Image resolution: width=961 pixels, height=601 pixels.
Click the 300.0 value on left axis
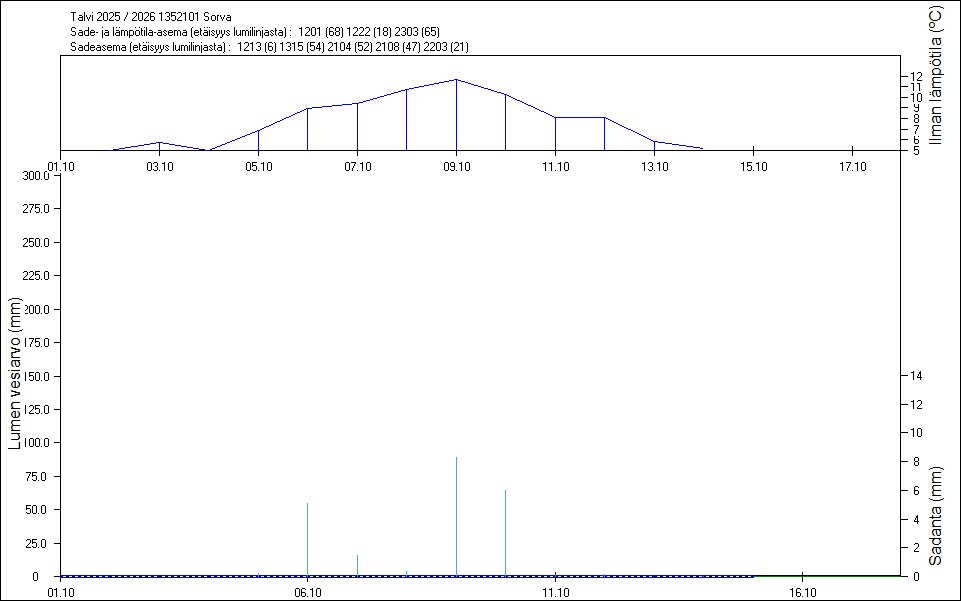click(x=37, y=176)
